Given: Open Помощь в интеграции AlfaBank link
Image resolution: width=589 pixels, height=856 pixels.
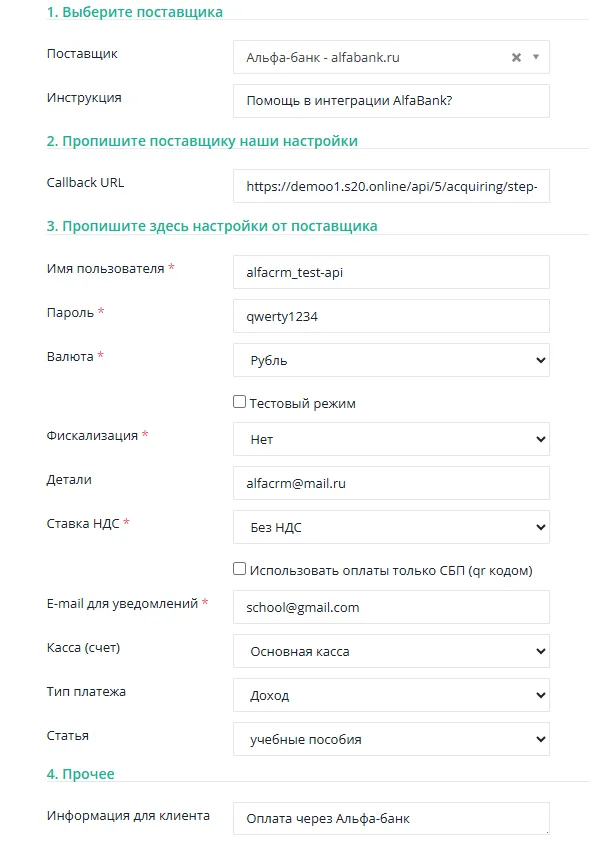Looking at the screenshot, I should pyautogui.click(x=349, y=100).
